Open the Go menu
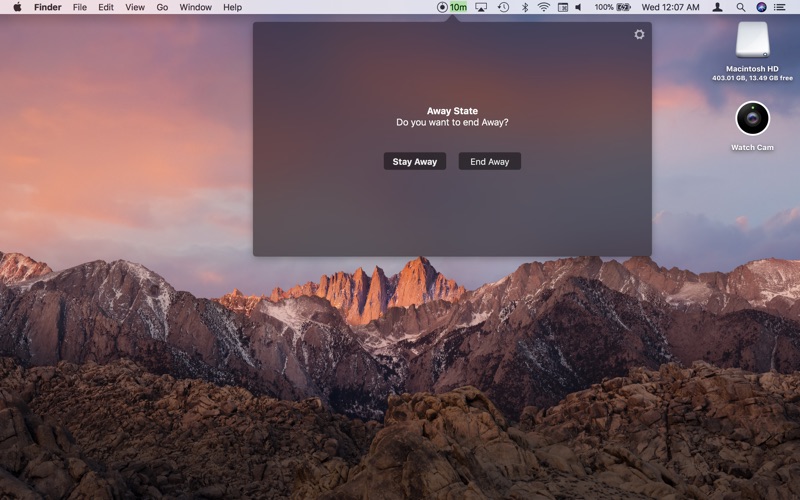The image size is (800, 500). (162, 7)
